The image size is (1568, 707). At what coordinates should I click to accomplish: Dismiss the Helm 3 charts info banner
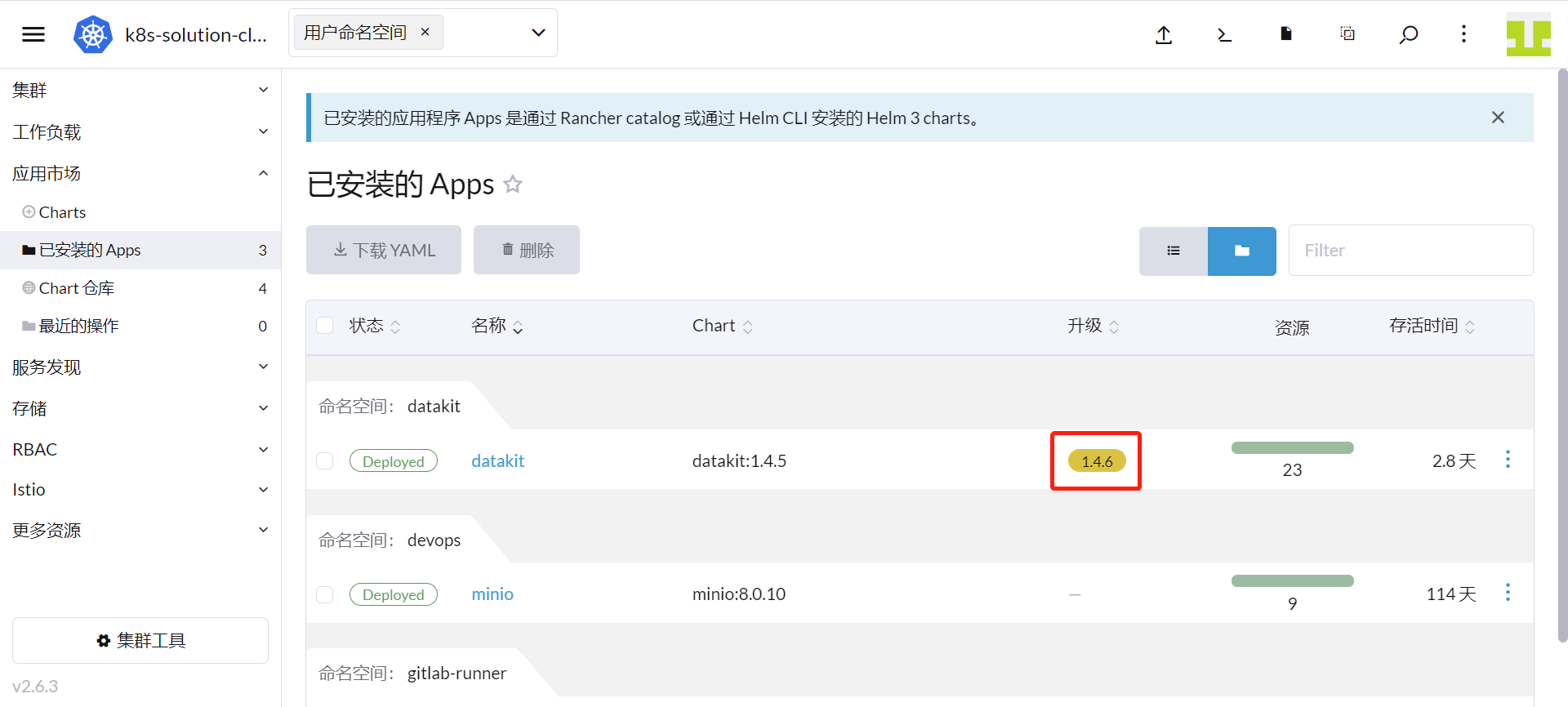coord(1498,118)
